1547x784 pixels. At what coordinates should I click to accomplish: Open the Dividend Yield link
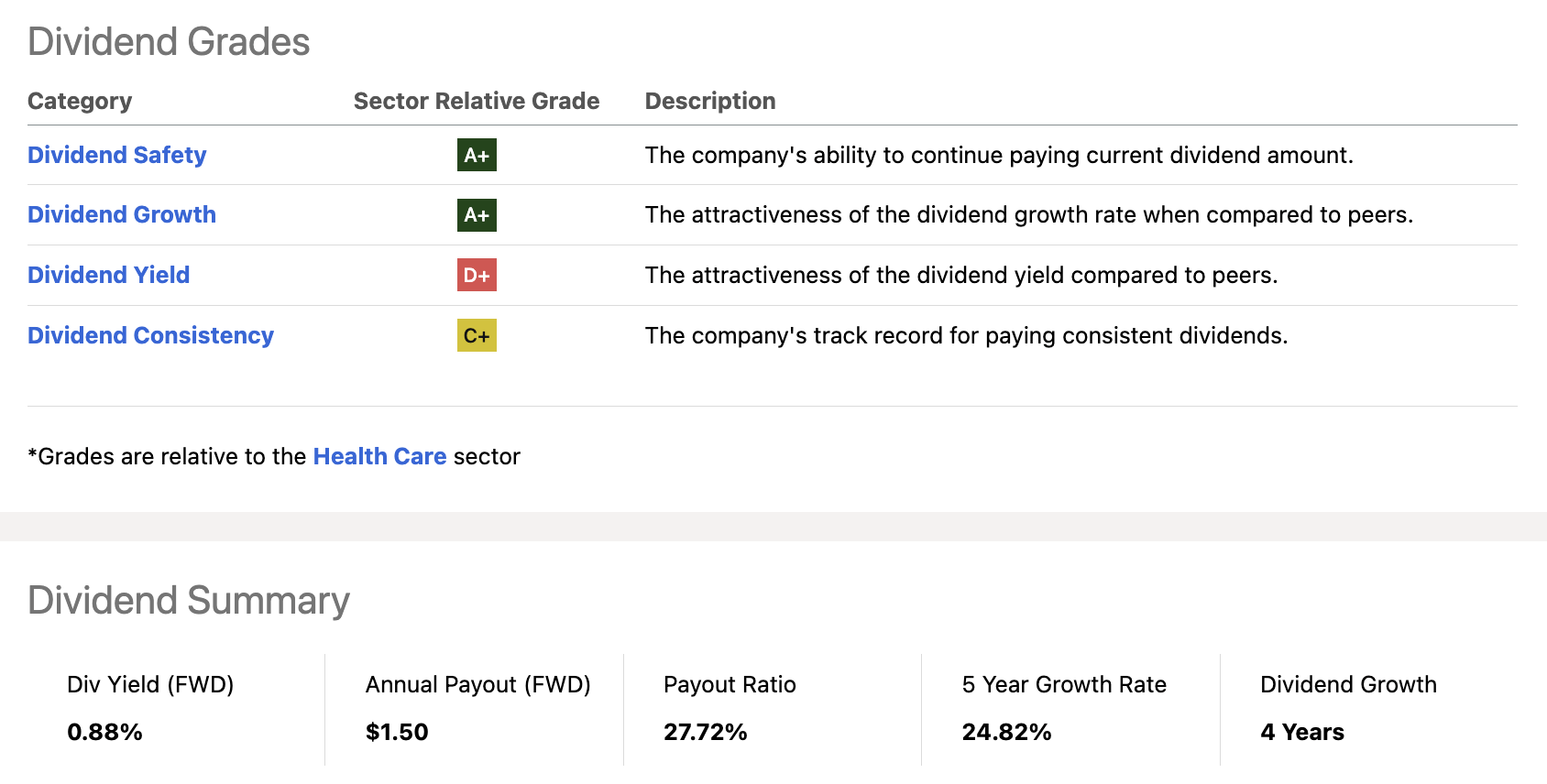click(108, 275)
